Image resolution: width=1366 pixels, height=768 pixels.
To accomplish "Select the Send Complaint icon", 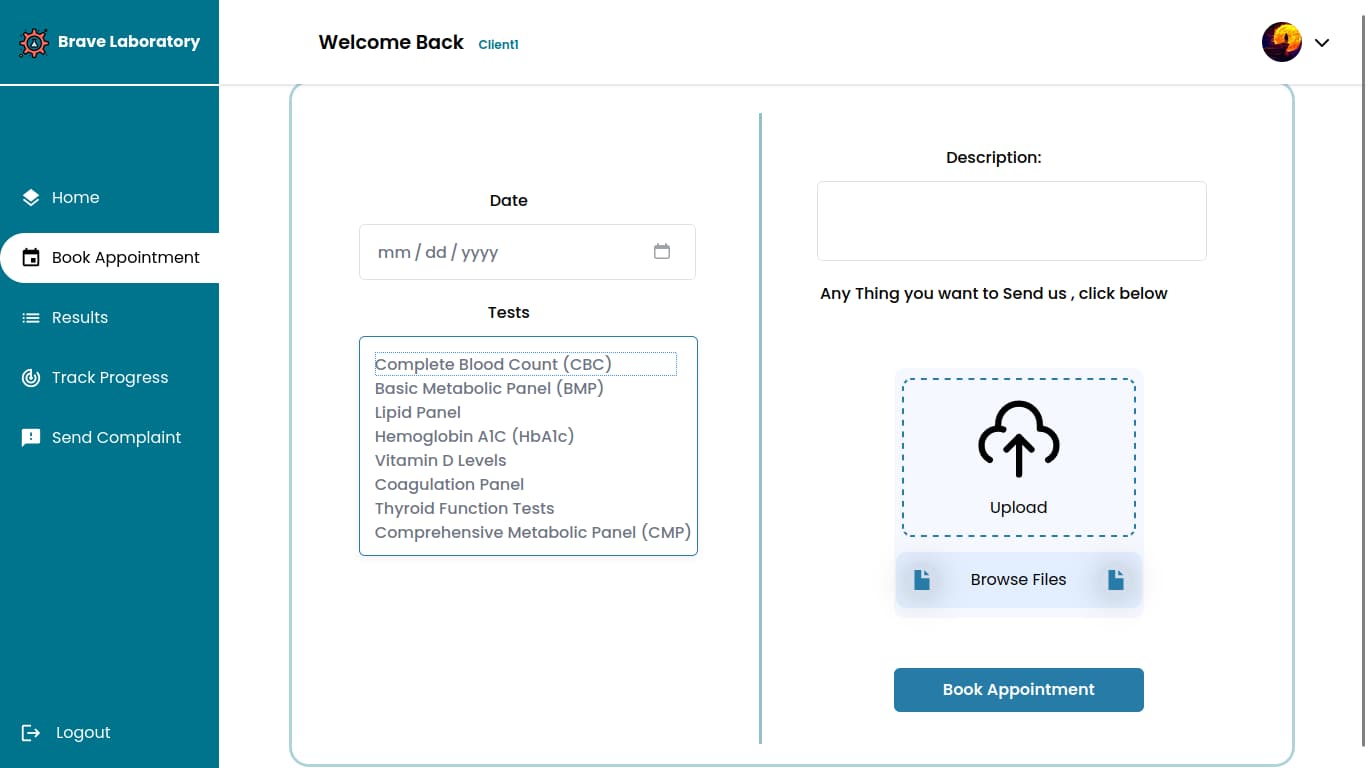I will tap(29, 437).
